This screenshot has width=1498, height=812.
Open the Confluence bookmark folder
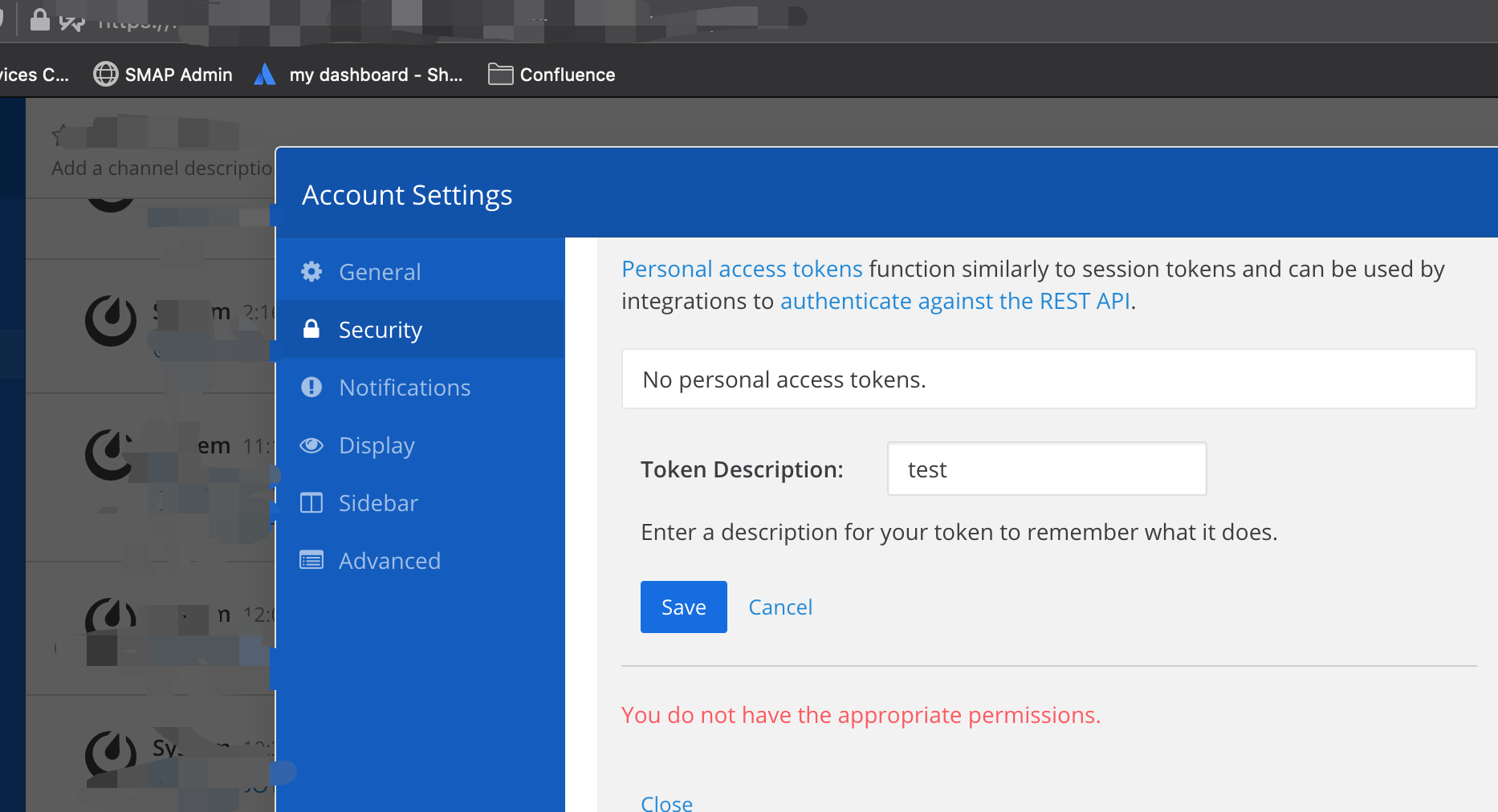coord(551,74)
